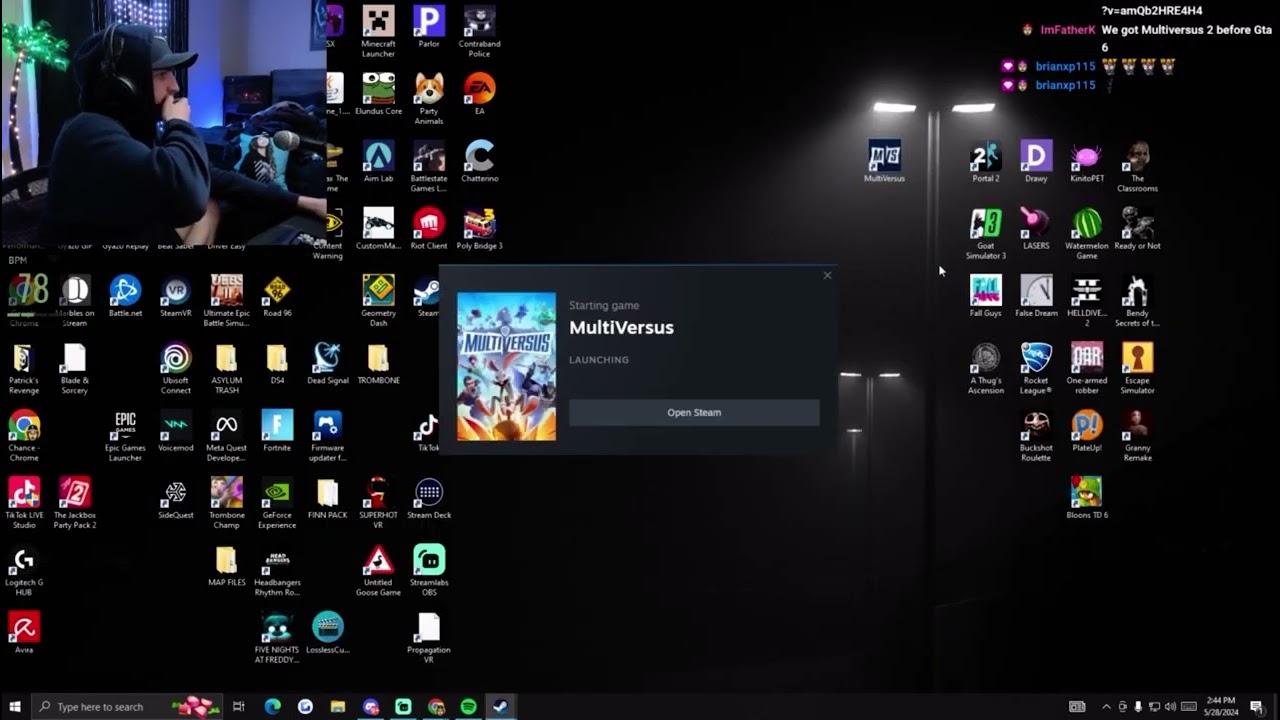Select the Party Animals icon
This screenshot has height=720, width=1280.
click(429, 99)
